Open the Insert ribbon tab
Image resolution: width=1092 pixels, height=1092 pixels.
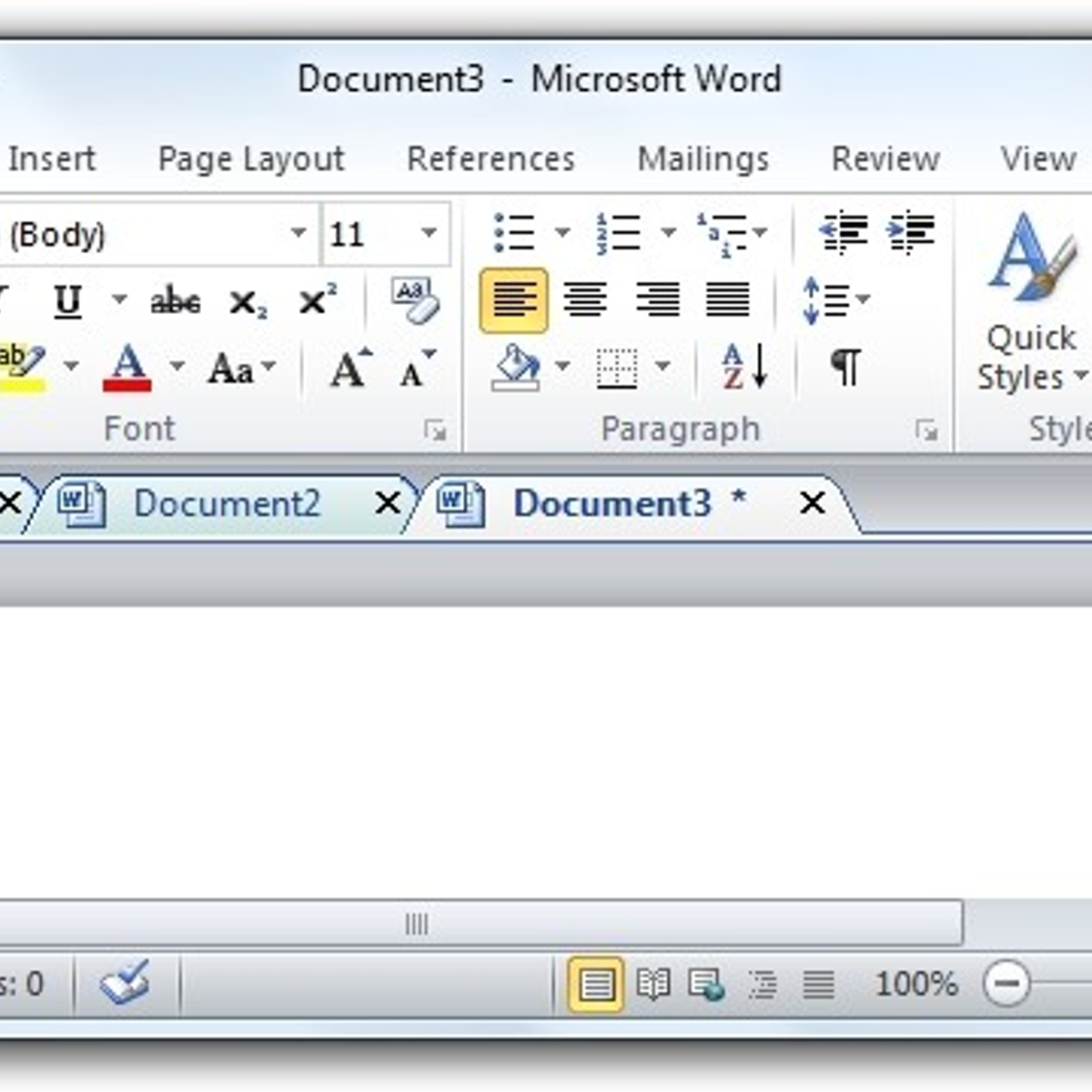point(51,159)
